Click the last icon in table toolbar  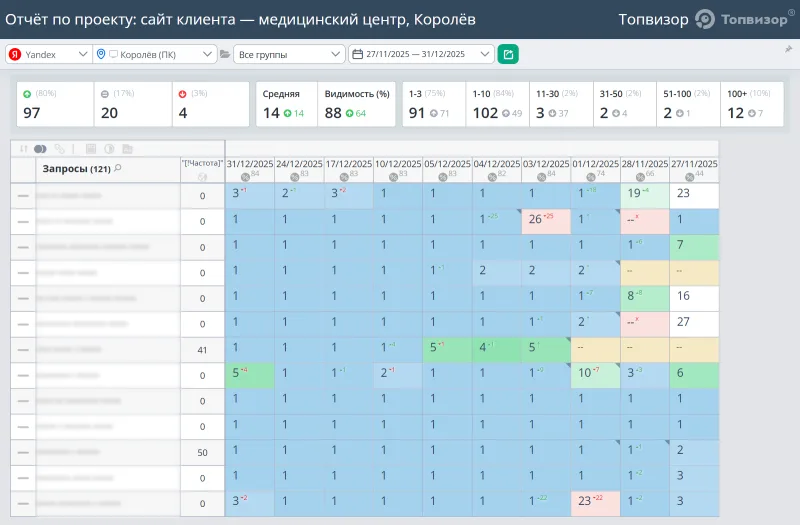coord(128,149)
